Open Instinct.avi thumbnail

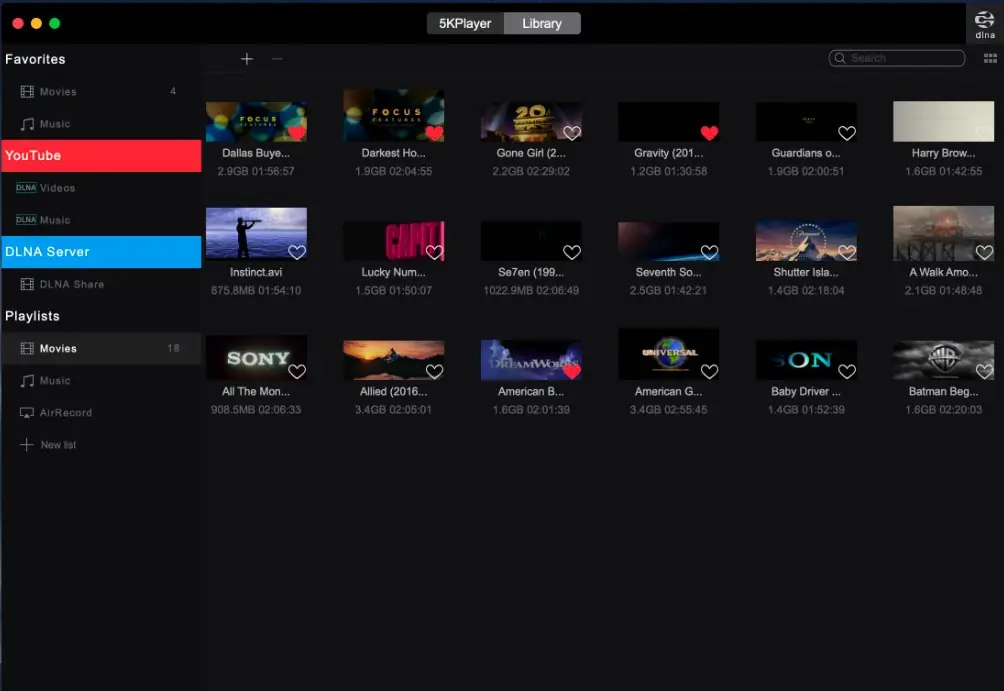(x=256, y=234)
